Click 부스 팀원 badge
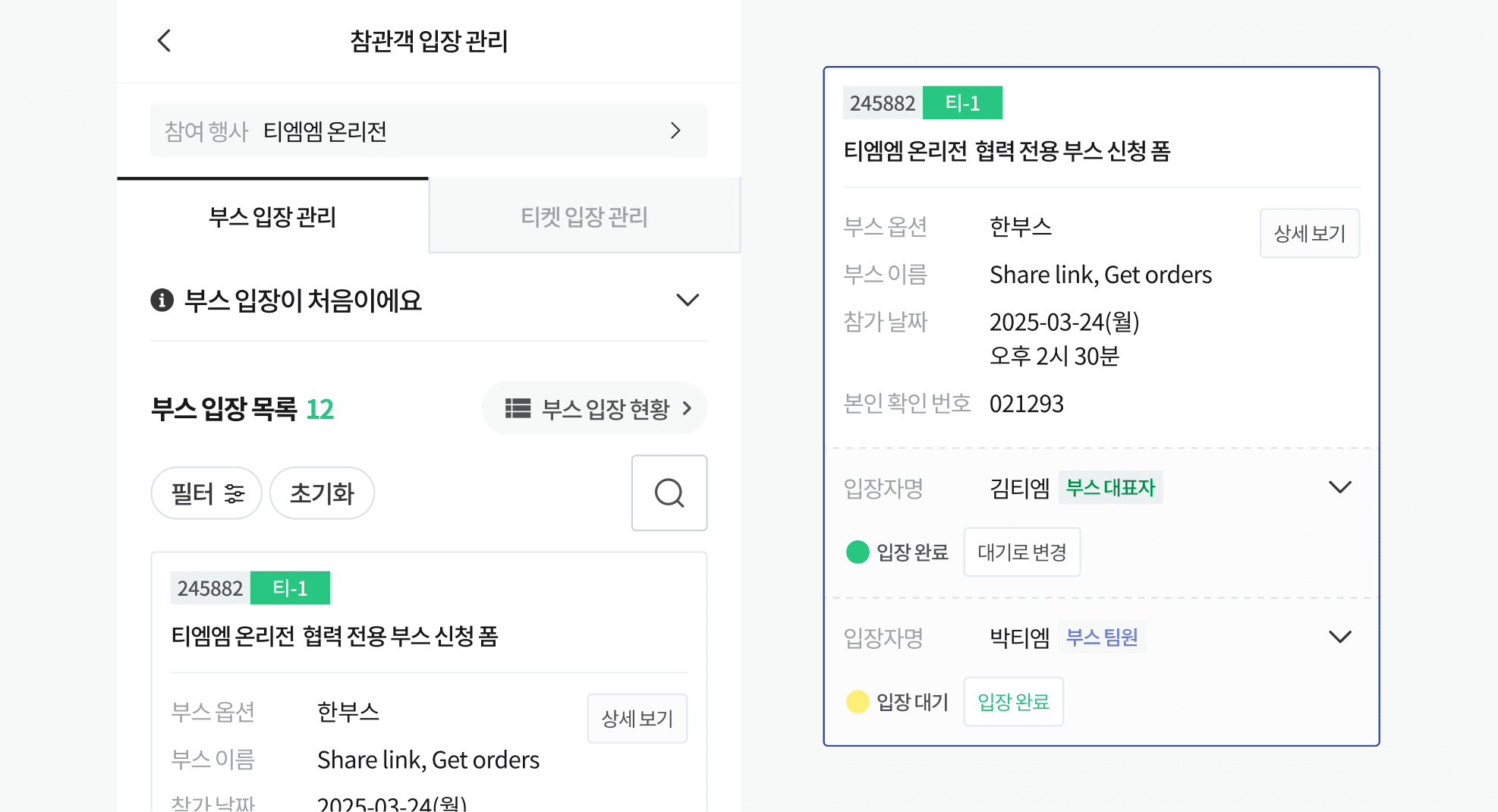Screen dimensions: 1498x812 1102,637
